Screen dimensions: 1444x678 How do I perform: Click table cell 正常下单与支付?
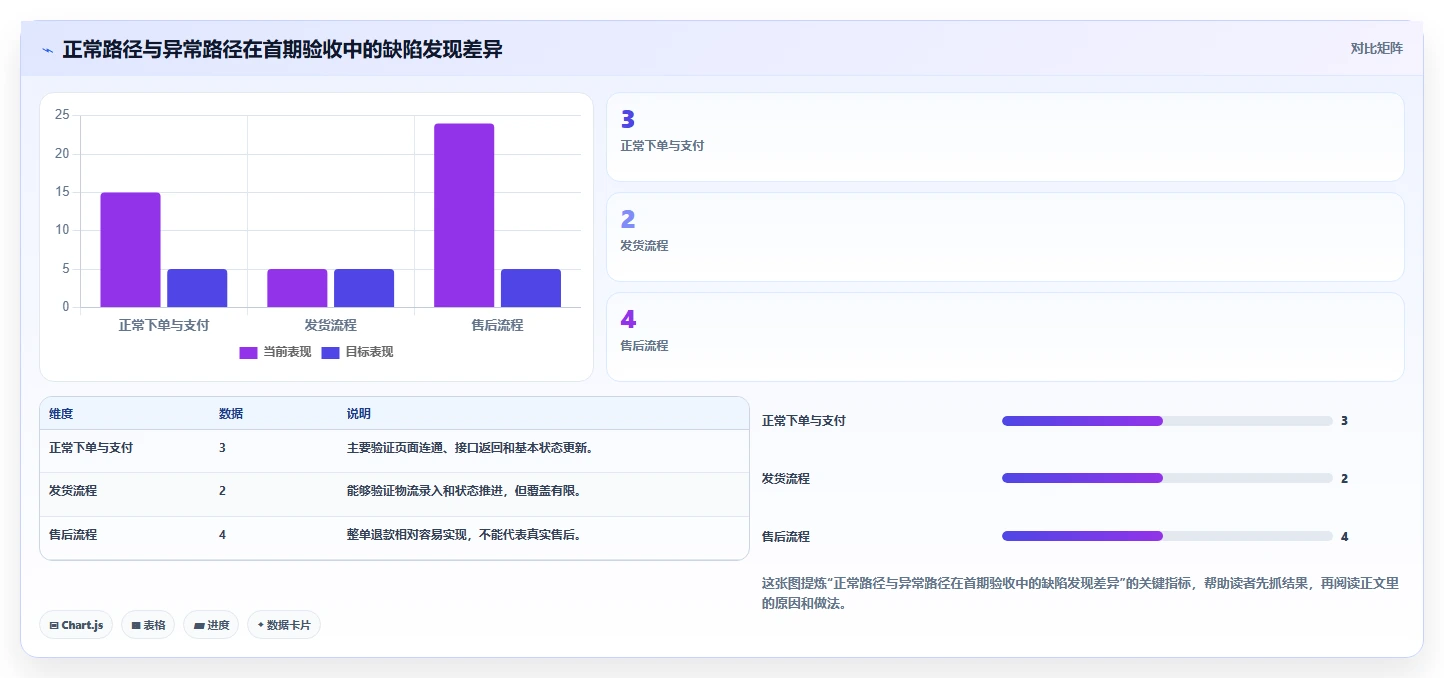point(91,448)
